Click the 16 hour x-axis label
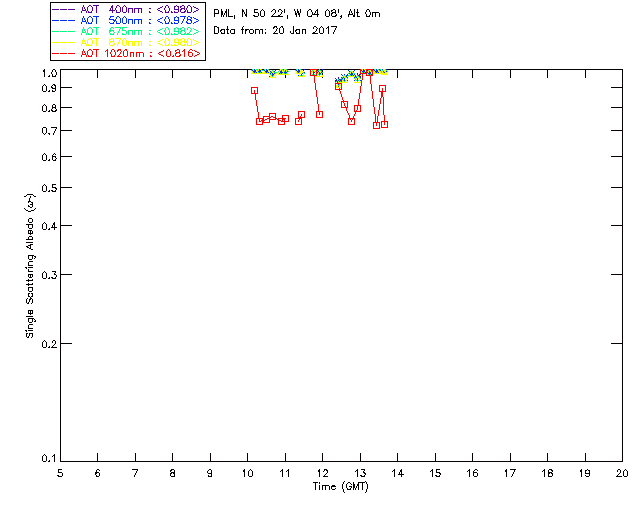This screenshot has height=512, width=640. 473,473
